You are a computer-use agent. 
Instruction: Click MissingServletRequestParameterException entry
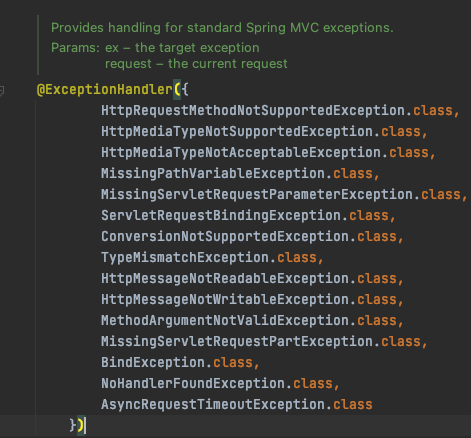257,194
